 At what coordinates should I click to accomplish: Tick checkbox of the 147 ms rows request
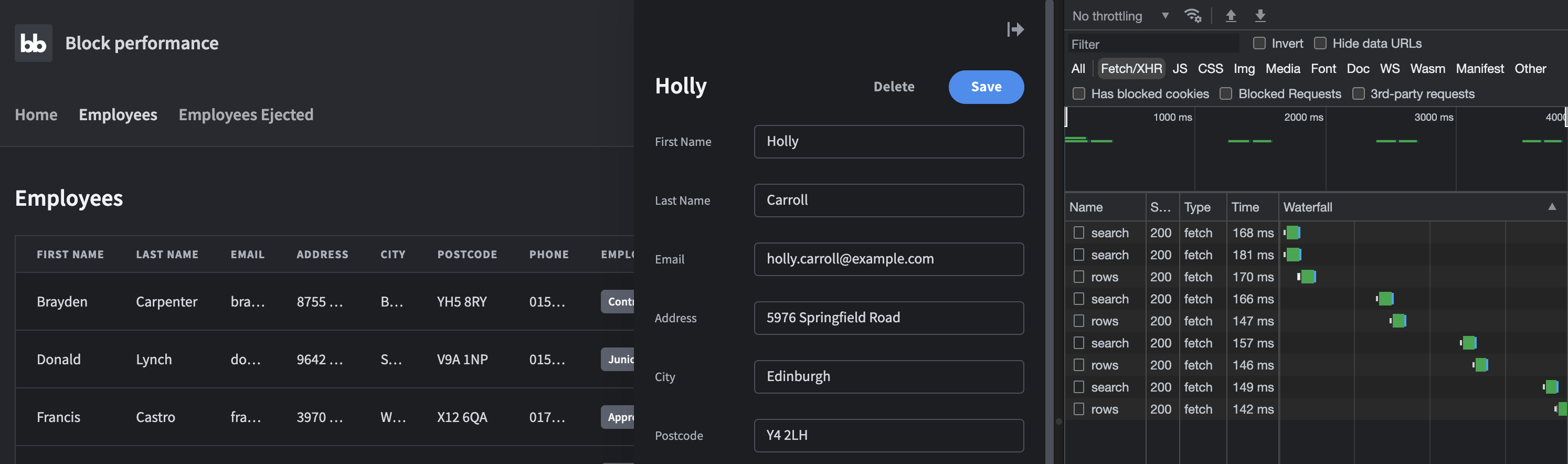click(x=1078, y=320)
